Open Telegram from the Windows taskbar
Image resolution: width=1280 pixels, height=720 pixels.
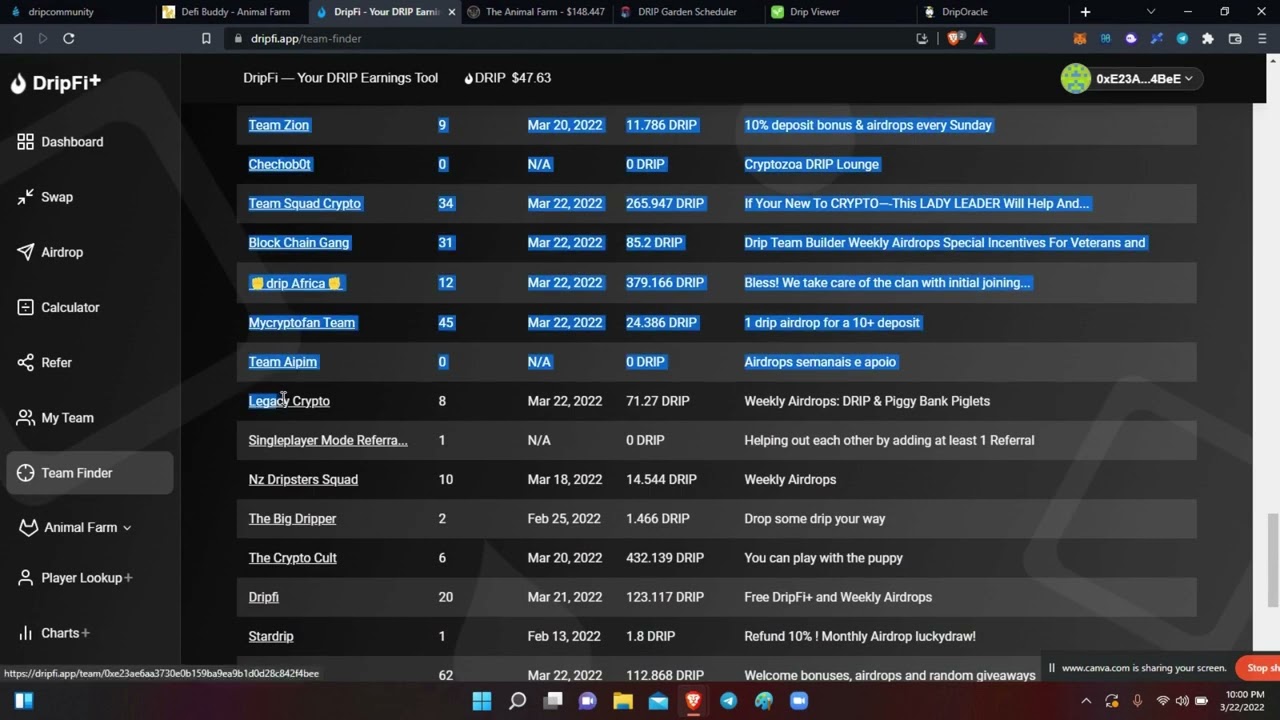coord(729,701)
